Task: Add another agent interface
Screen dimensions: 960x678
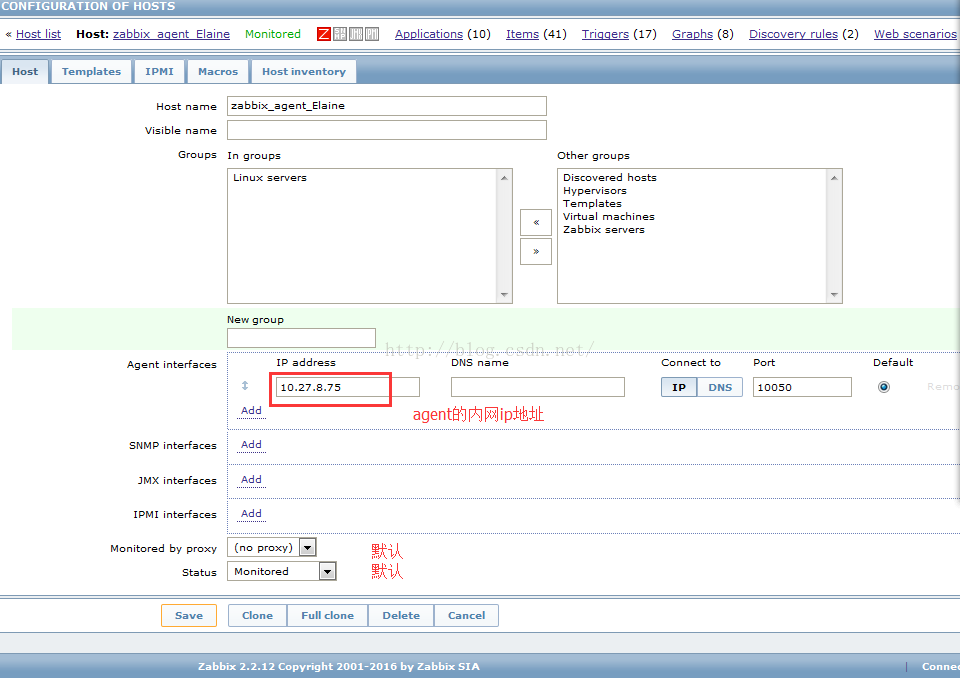Action: click(251, 410)
